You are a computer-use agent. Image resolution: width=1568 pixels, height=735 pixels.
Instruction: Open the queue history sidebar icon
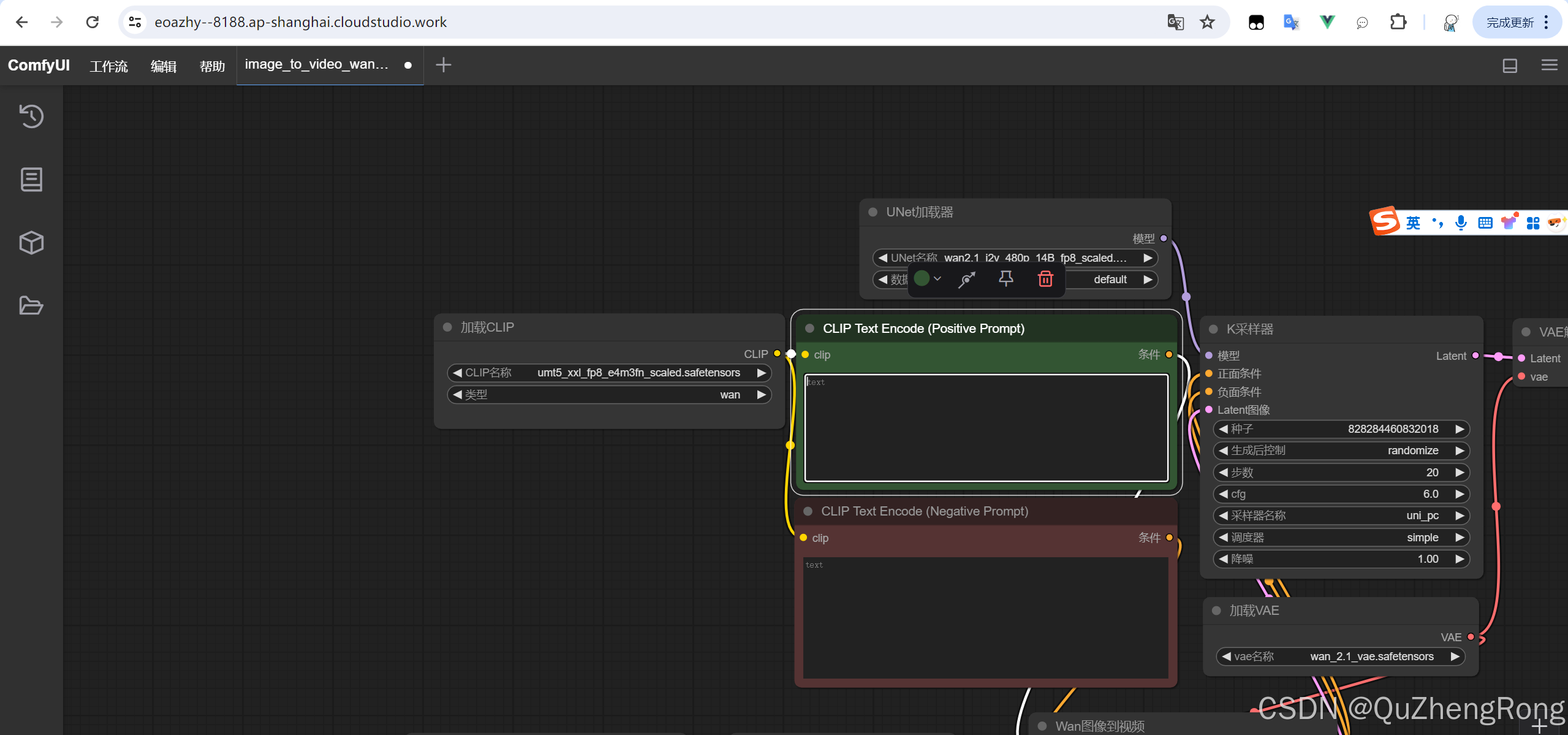point(31,116)
